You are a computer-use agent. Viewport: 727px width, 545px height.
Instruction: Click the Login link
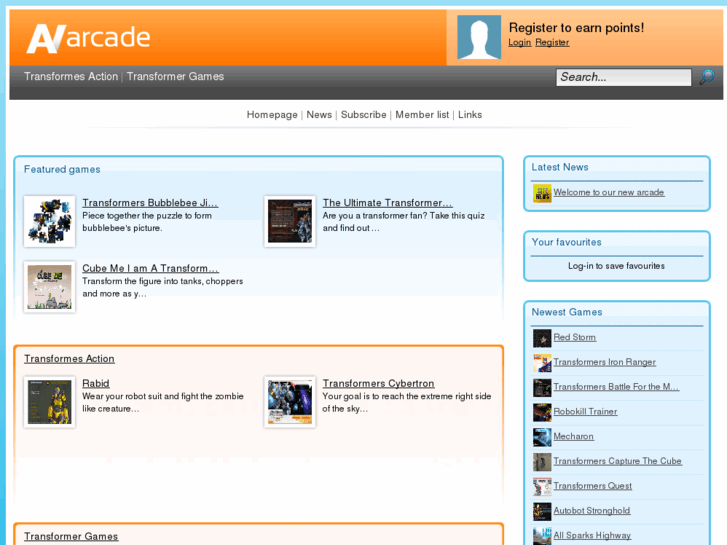(519, 43)
